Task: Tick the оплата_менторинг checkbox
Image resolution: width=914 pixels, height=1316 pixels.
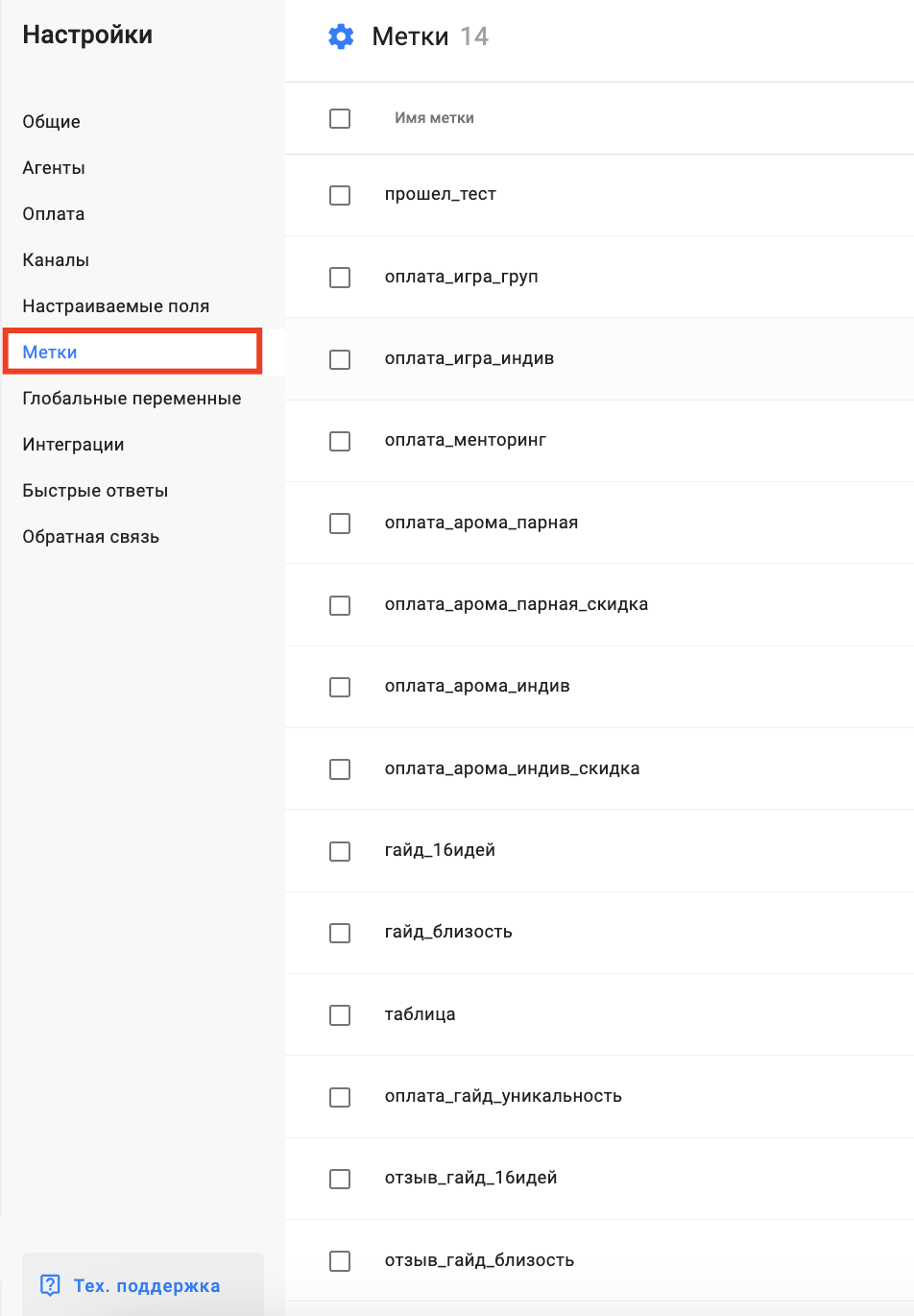Action: [x=340, y=441]
